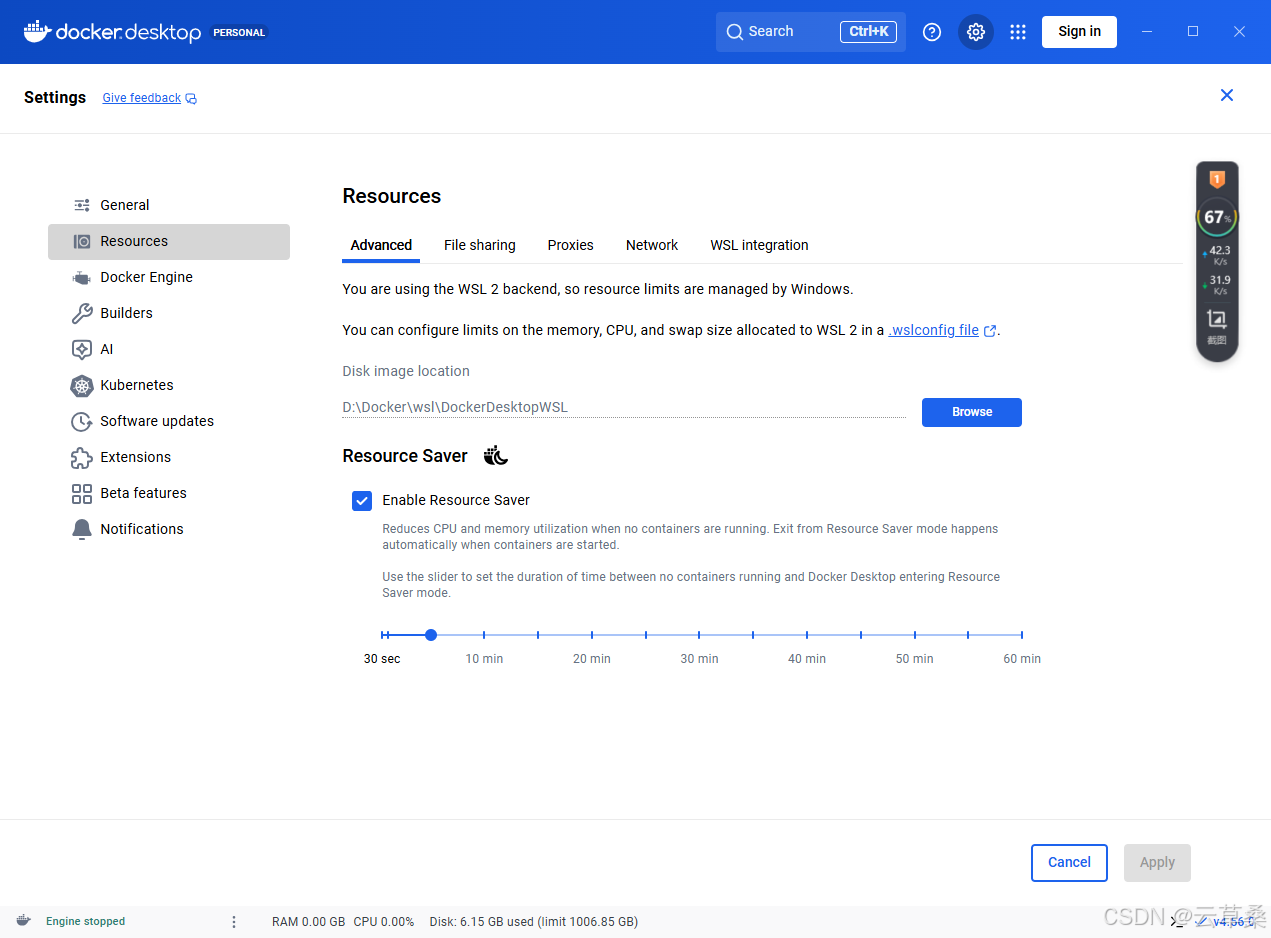Image resolution: width=1271 pixels, height=938 pixels.
Task: Switch to the File sharing tab
Action: tap(480, 245)
